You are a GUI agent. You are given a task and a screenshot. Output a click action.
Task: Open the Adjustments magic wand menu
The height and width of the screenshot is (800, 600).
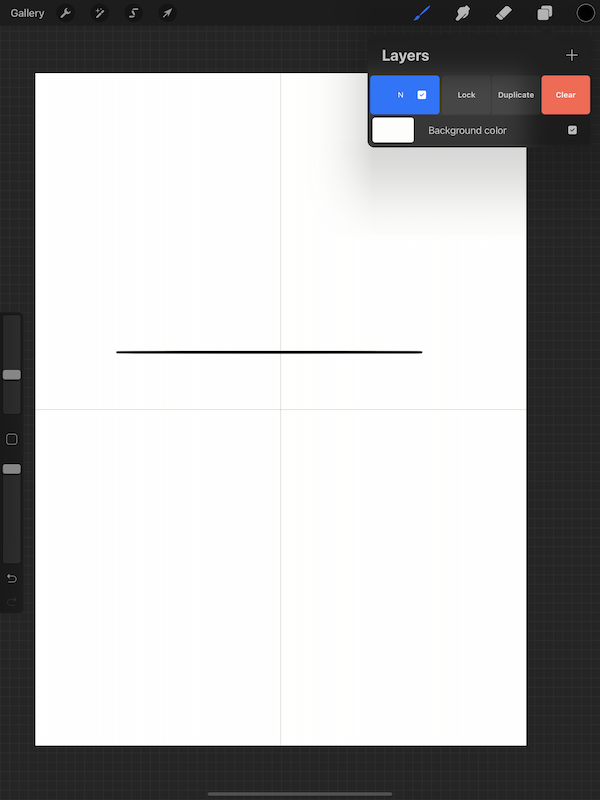pos(99,13)
